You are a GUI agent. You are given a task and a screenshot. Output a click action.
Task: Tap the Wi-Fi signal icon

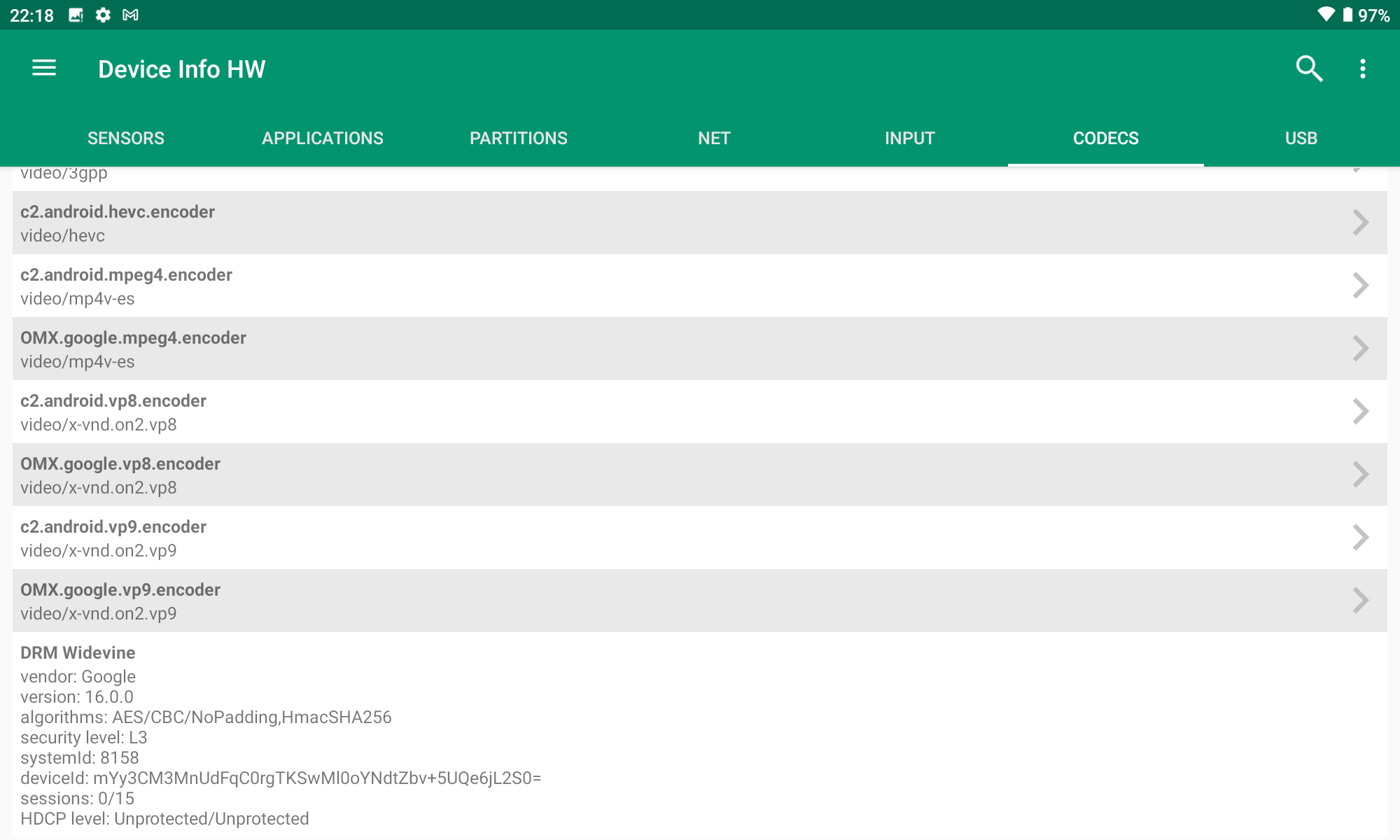point(1325,15)
